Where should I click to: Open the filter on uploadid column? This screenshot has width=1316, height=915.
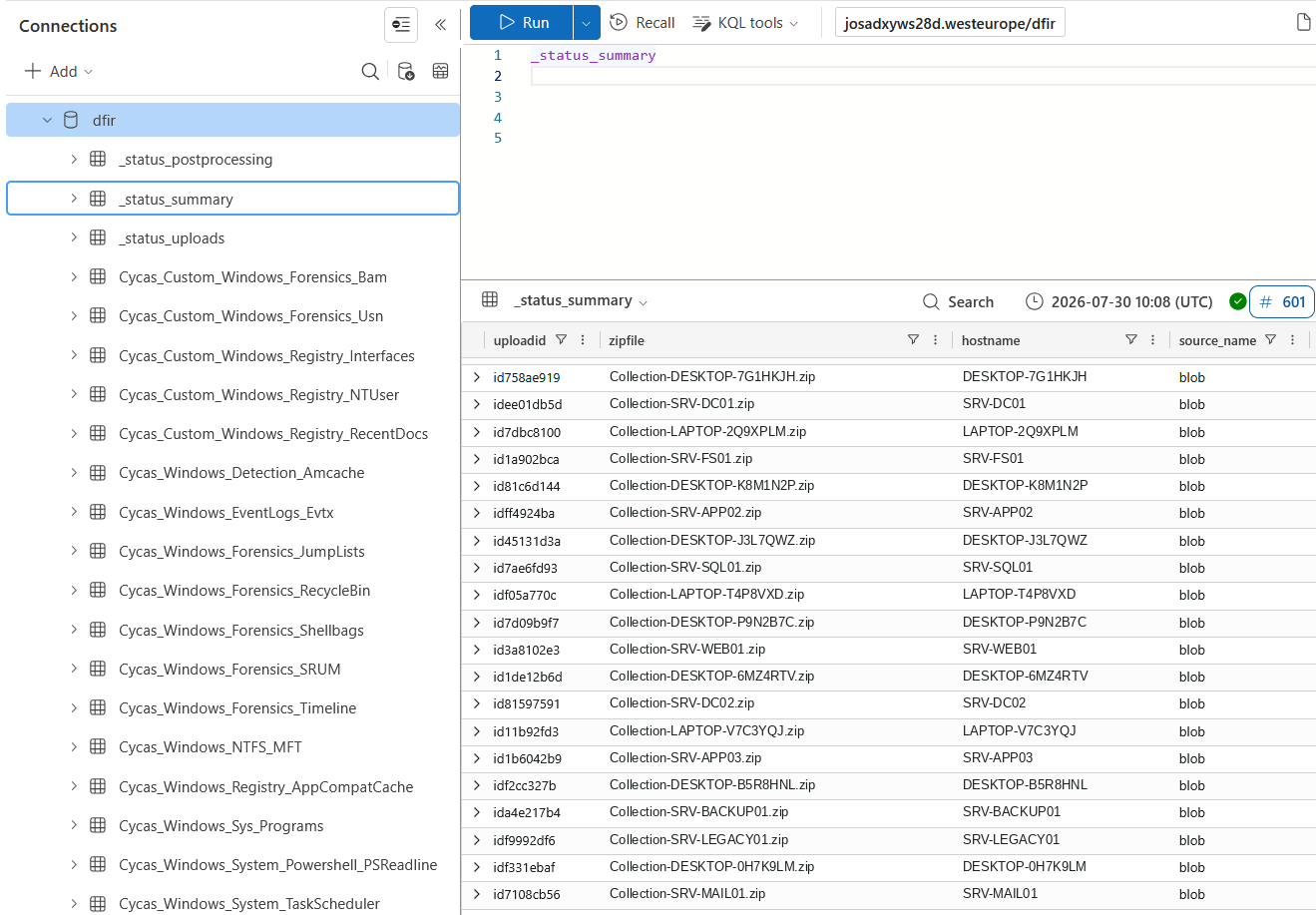(561, 339)
